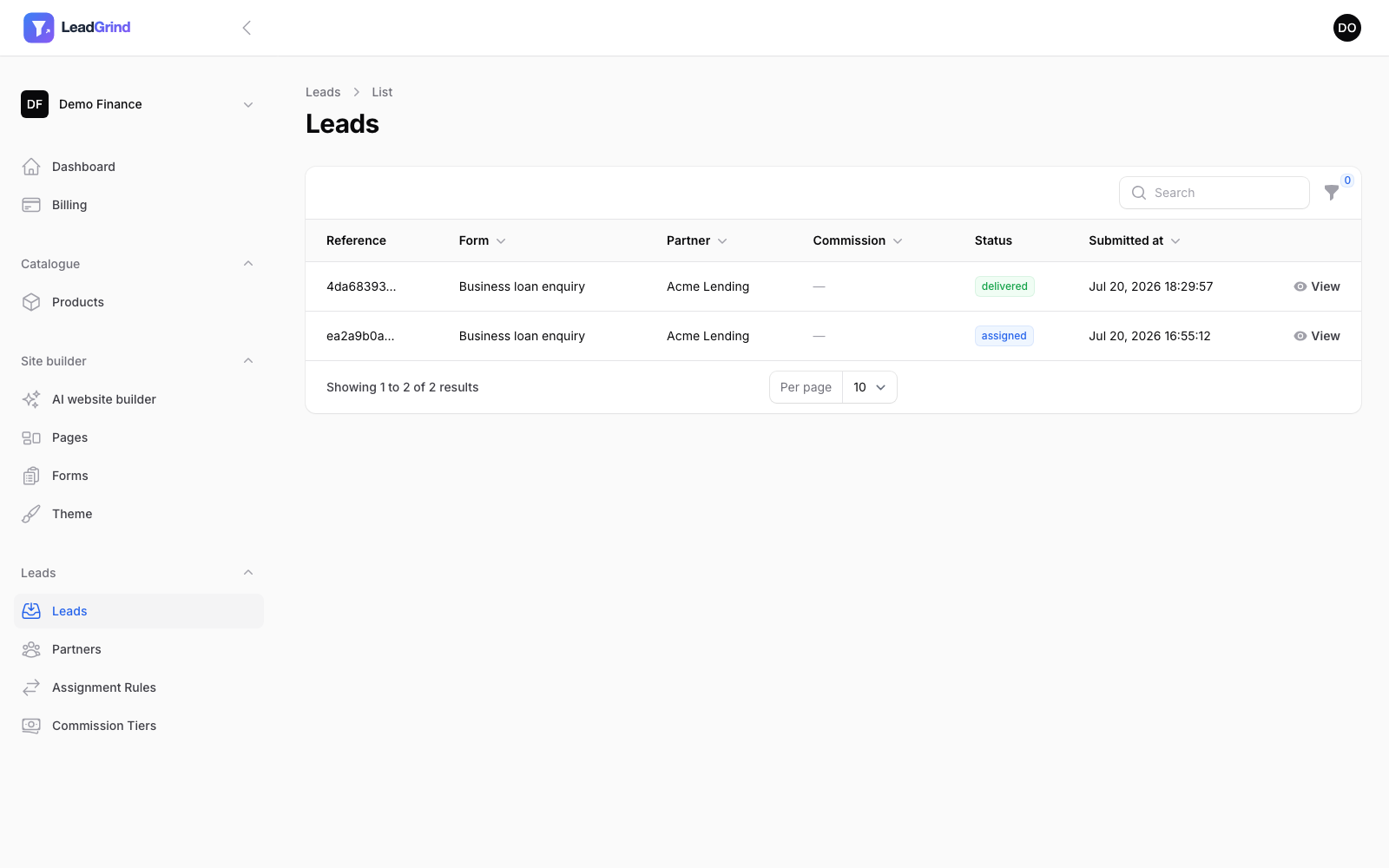Click the Leads breadcrumb link
This screenshot has height=868, width=1389.
coord(323,92)
